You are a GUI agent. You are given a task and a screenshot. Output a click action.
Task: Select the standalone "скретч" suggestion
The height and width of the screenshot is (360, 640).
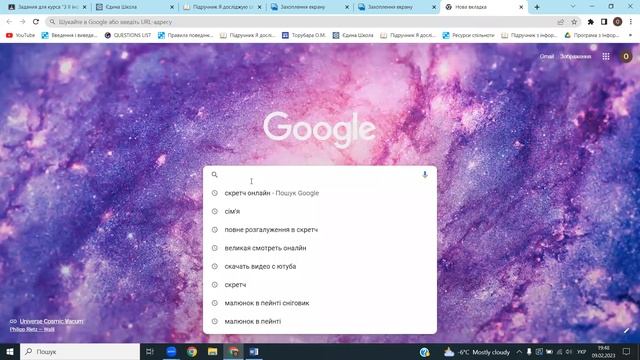pyautogui.click(x=320, y=285)
